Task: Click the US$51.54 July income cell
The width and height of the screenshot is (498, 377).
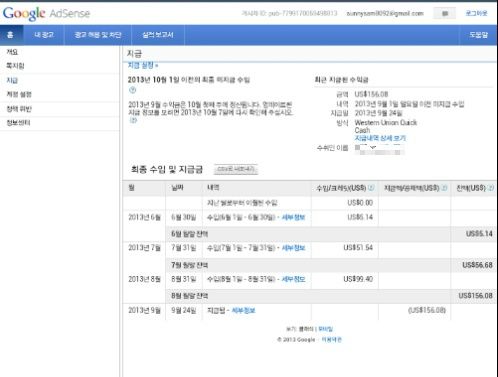Action: tap(358, 248)
